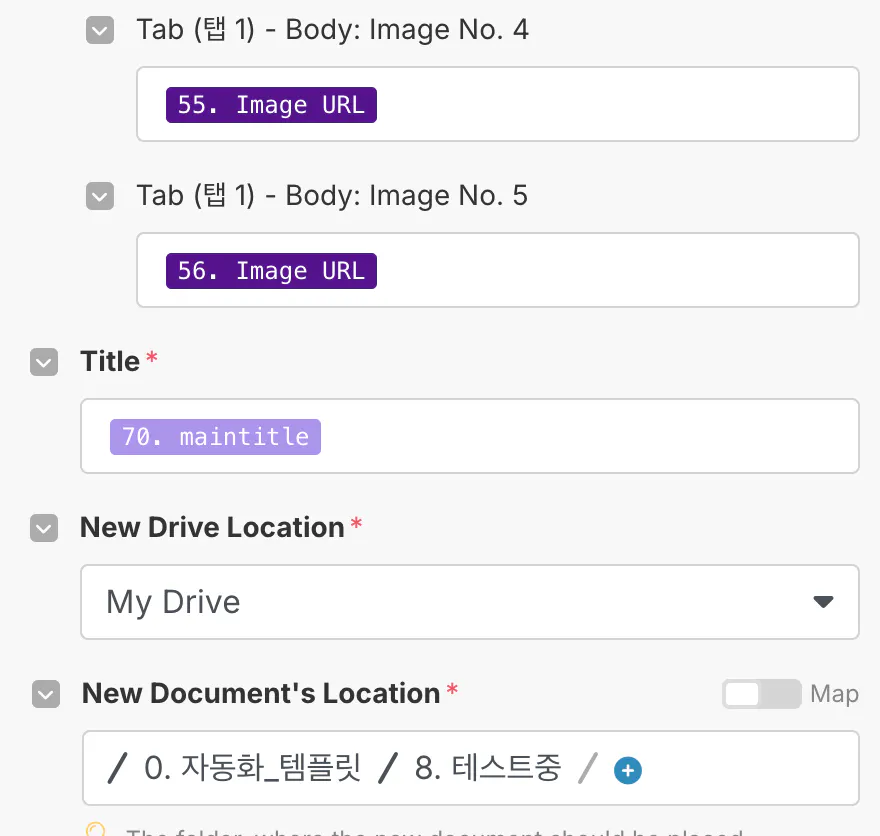
Task: Click the Title field label
Action: pyautogui.click(x=110, y=362)
